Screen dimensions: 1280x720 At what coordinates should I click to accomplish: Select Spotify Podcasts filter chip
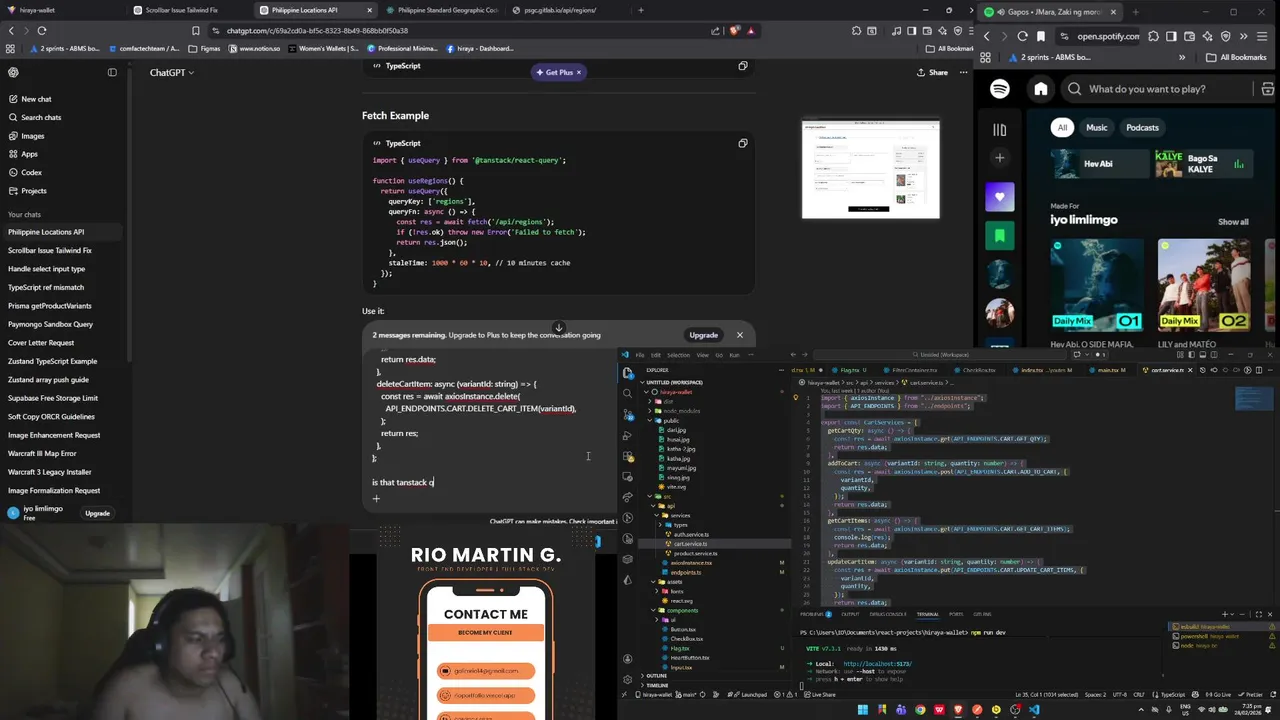click(x=1142, y=127)
